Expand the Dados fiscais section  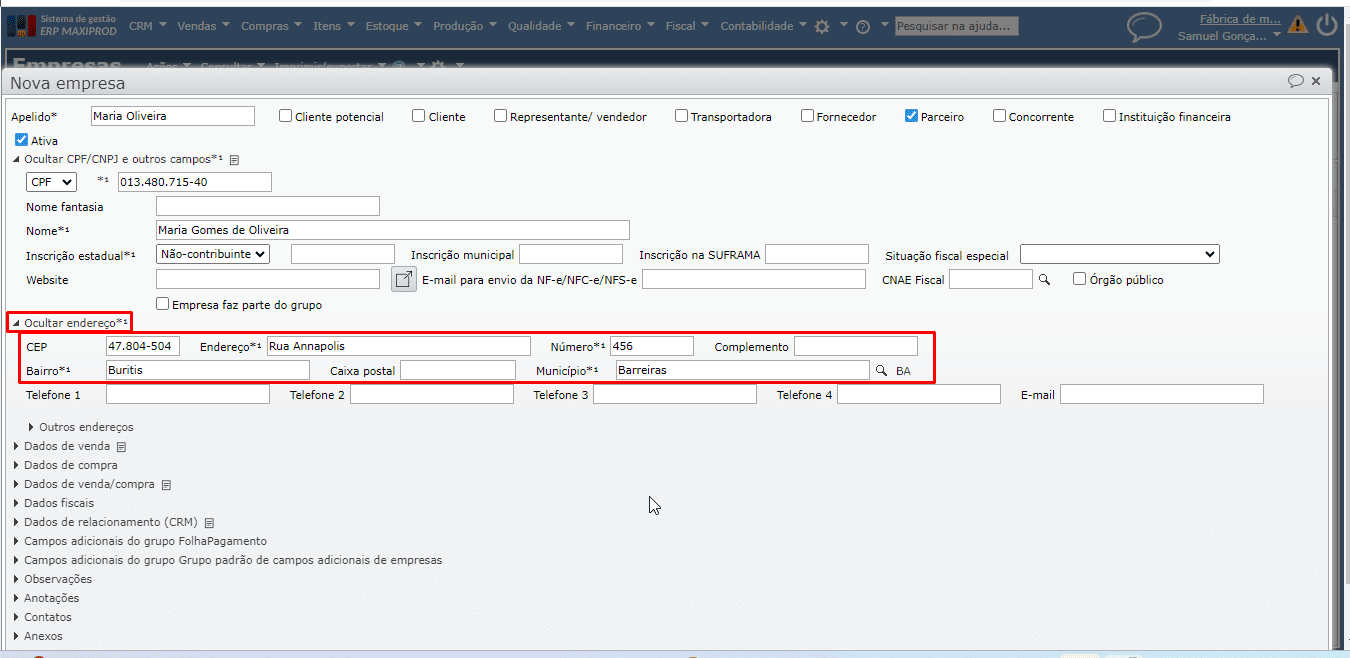coord(59,503)
